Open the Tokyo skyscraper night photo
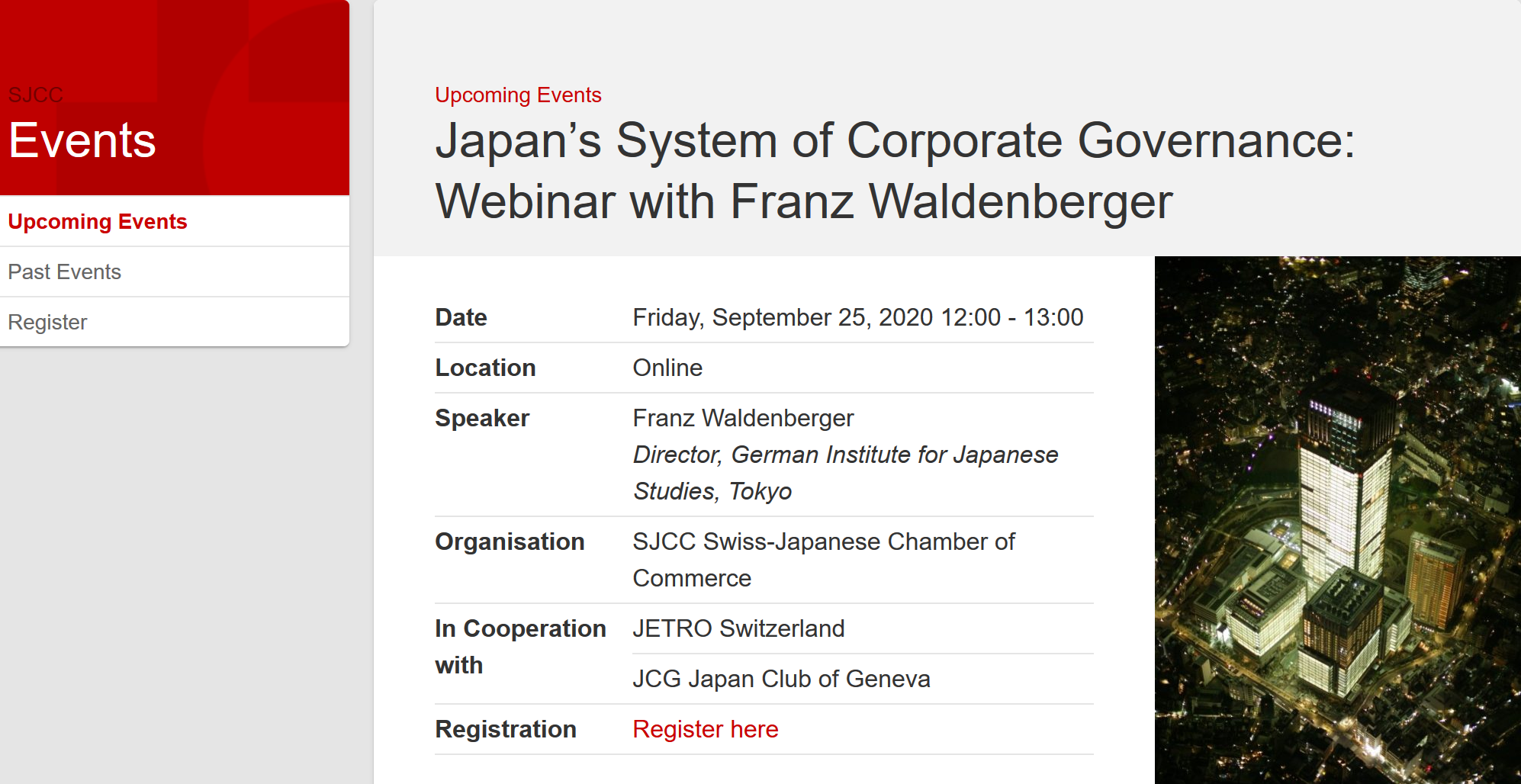The image size is (1521, 784). point(1337,520)
